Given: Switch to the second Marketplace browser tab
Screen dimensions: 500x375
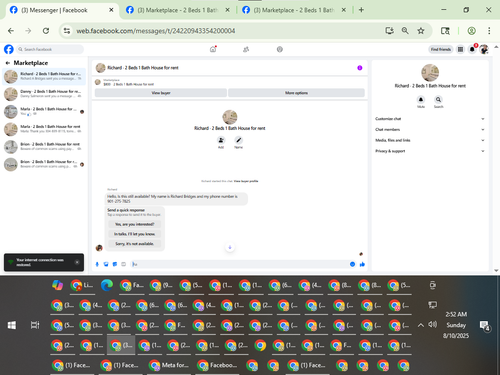Looking at the screenshot, I should pos(177,10).
